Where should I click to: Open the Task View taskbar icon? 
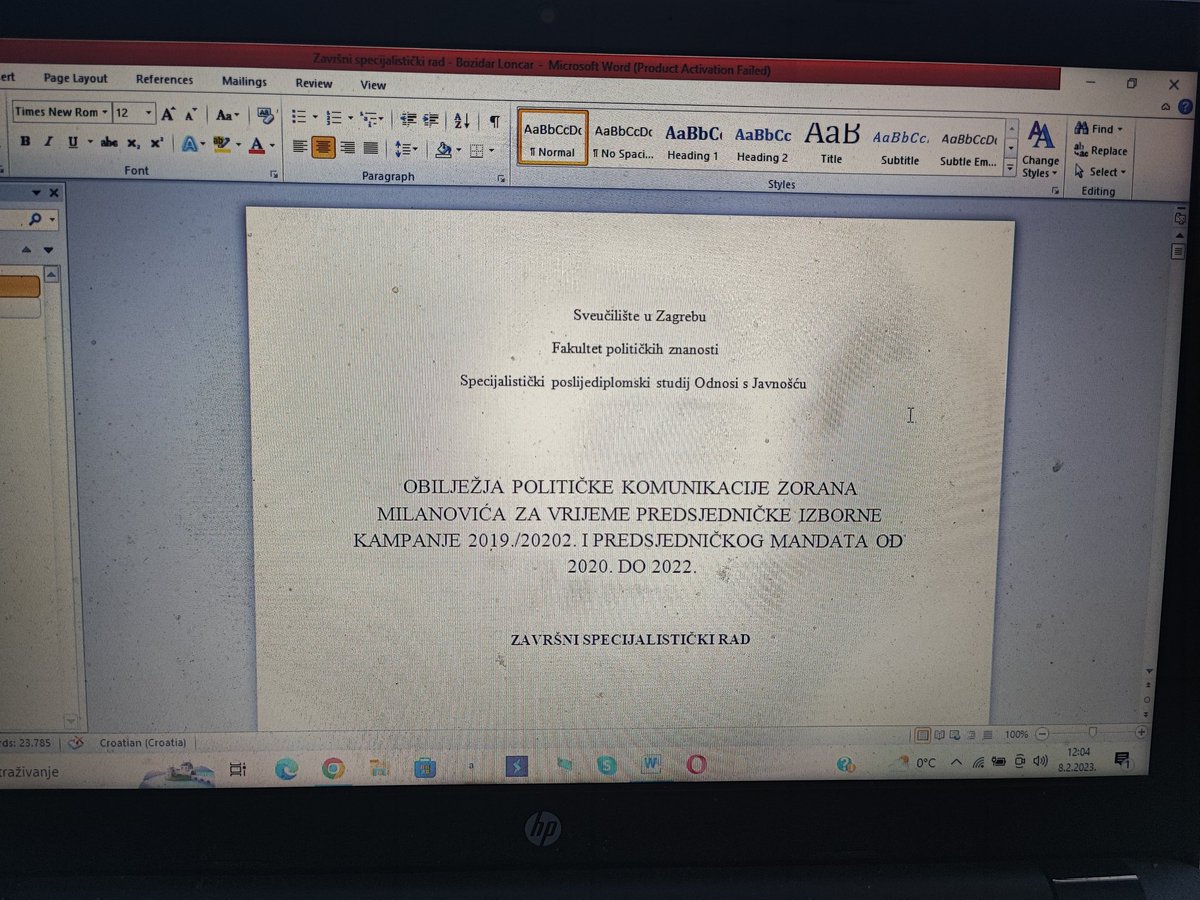point(237,769)
